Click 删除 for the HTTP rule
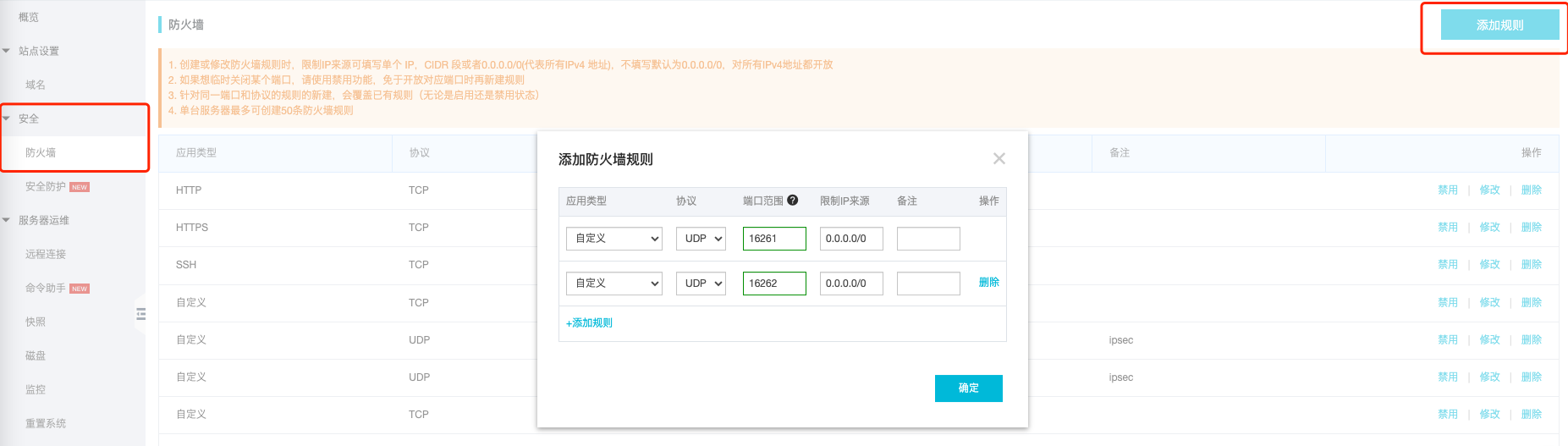This screenshot has width=1568, height=446. pos(1532,190)
